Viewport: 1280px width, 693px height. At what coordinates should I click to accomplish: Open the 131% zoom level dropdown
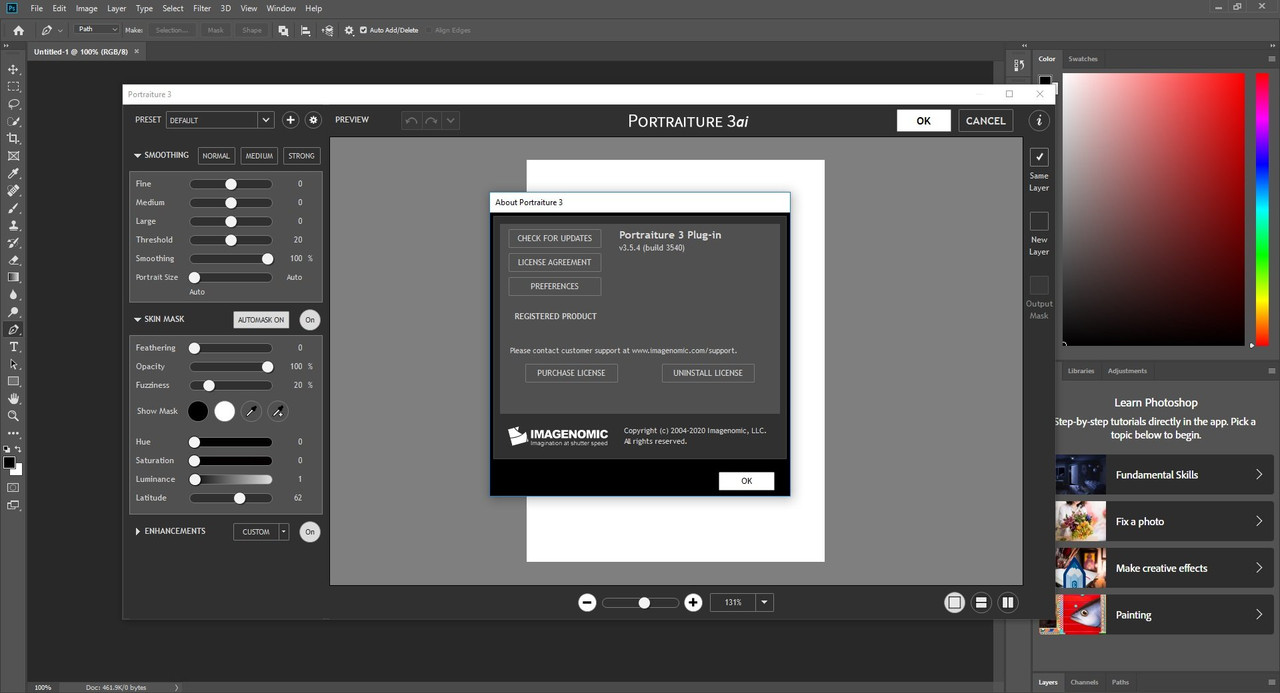pyautogui.click(x=765, y=603)
